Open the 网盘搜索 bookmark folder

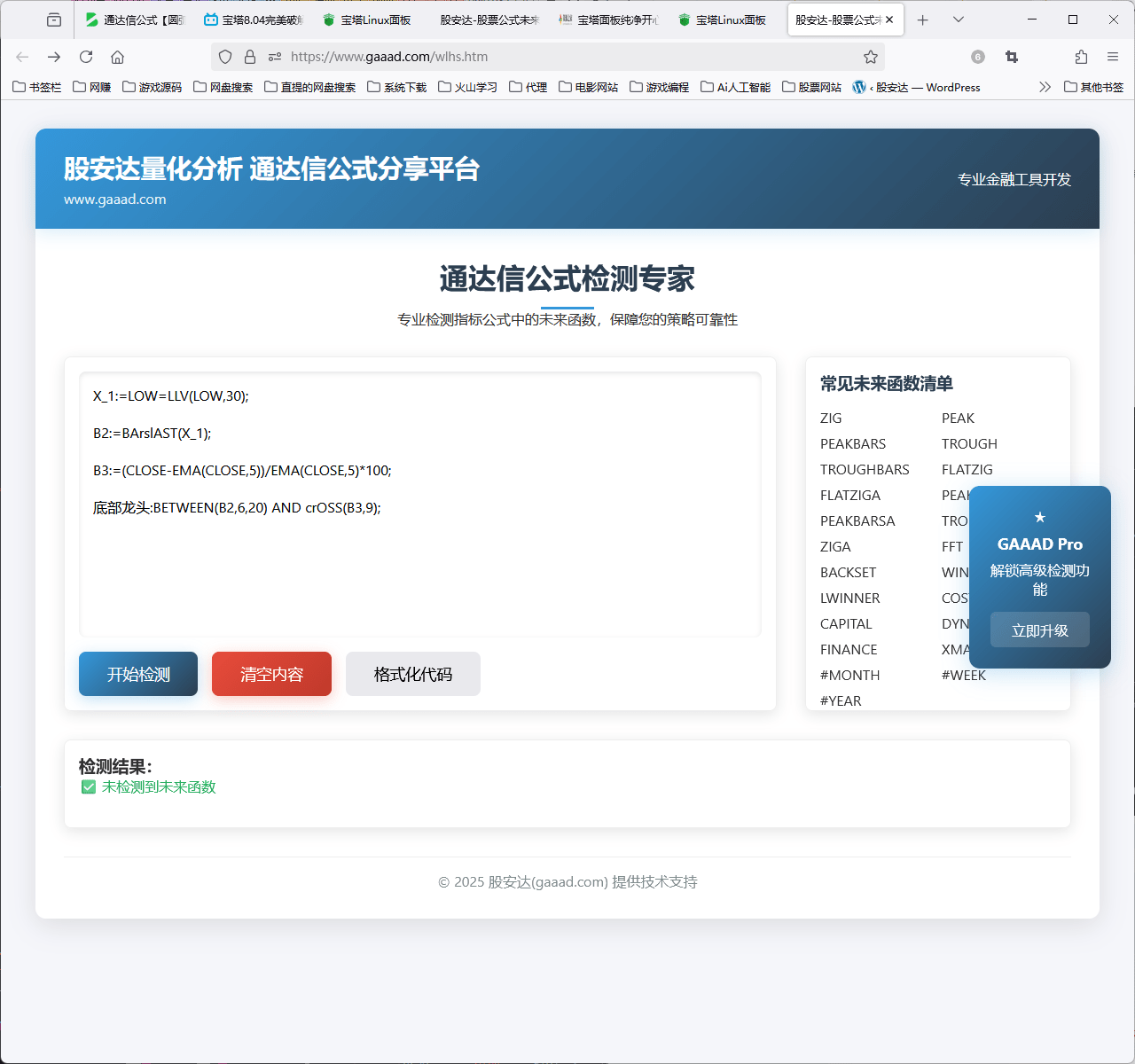[x=223, y=87]
